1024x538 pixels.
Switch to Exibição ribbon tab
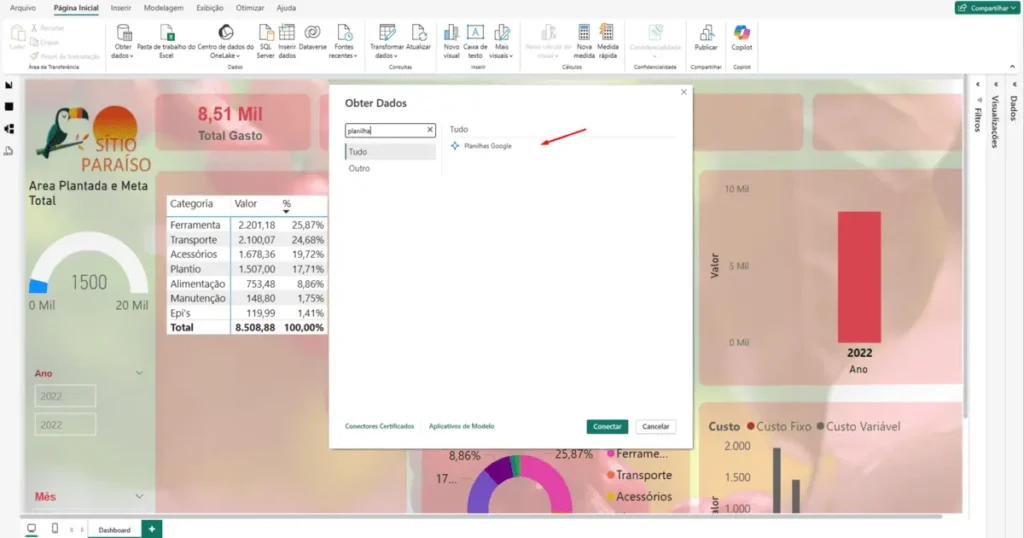pos(210,8)
